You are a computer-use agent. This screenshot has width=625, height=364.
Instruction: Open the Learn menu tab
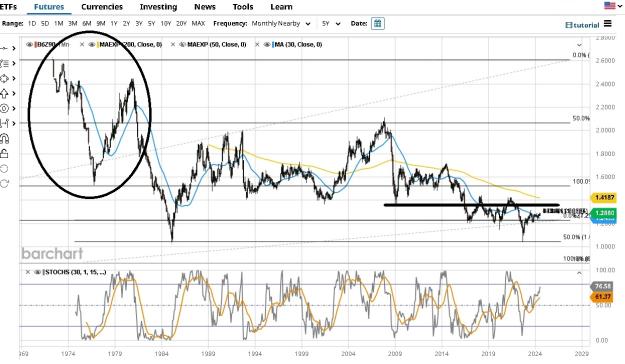pos(281,7)
